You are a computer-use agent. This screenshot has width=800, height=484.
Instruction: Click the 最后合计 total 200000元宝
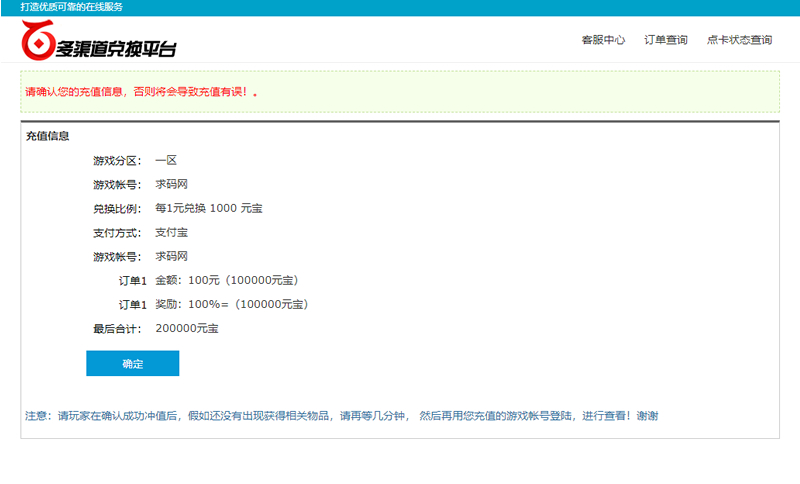tap(187, 328)
